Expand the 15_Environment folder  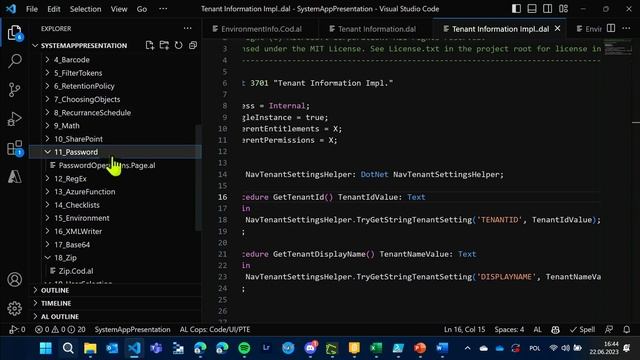[82, 218]
